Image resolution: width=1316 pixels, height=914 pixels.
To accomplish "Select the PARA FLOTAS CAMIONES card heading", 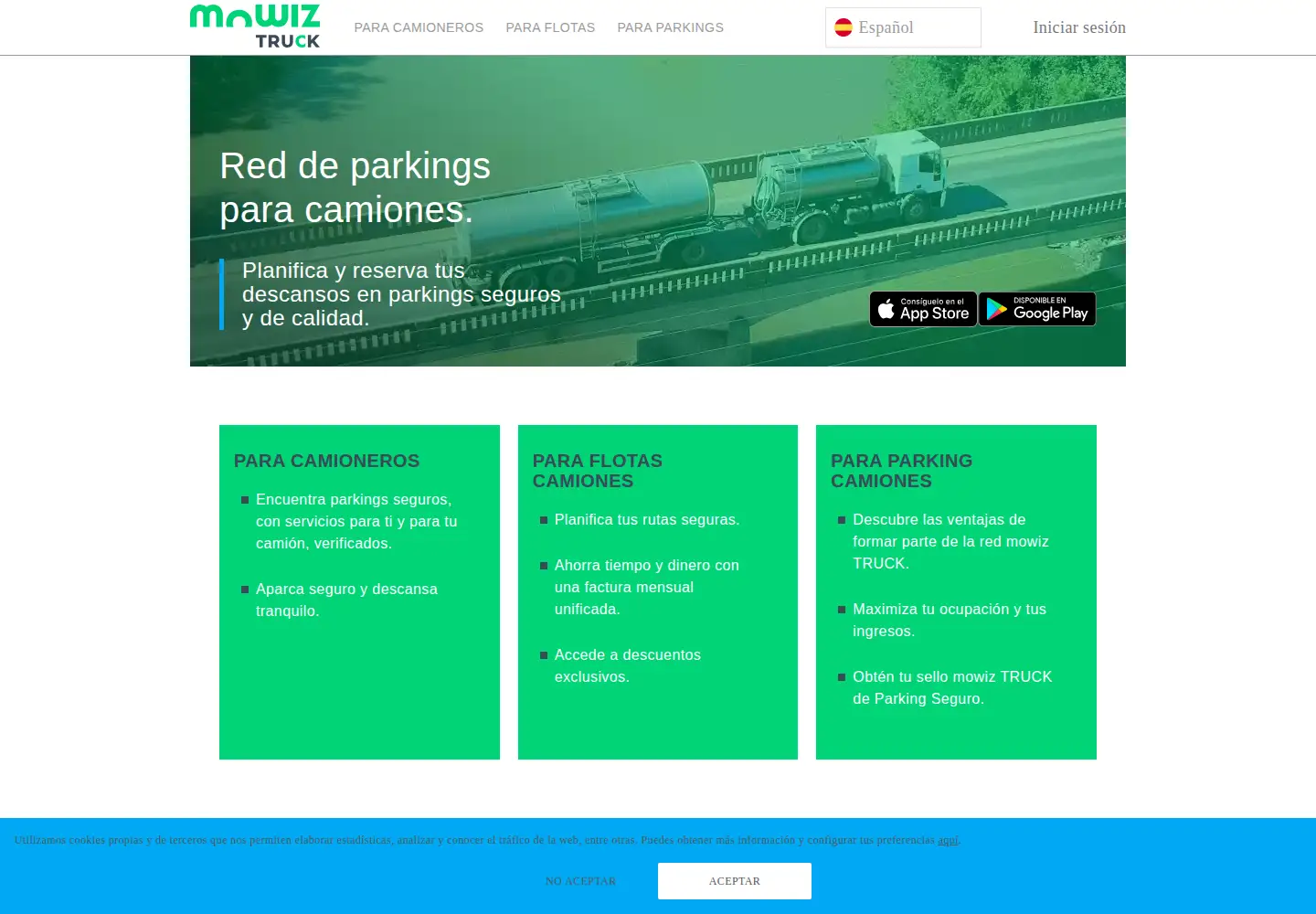I will point(598,471).
